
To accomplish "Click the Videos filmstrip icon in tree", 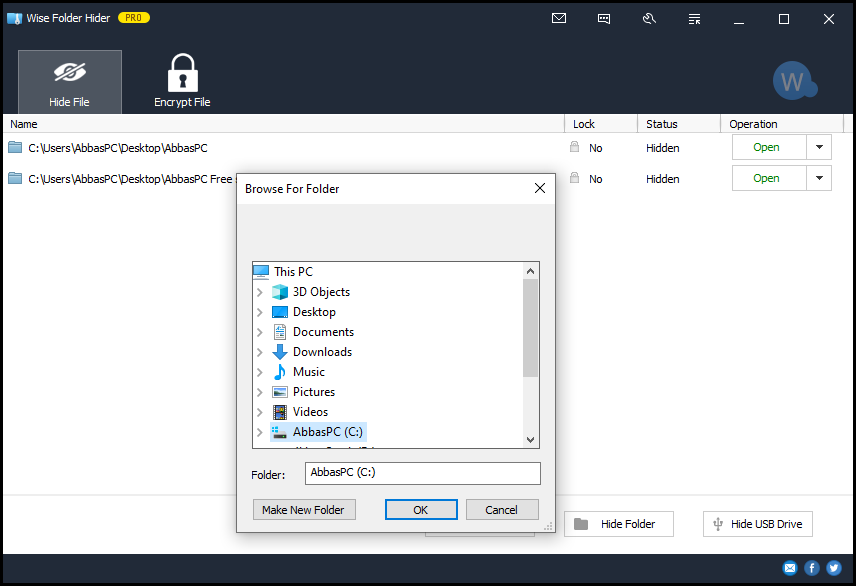I will pos(280,412).
